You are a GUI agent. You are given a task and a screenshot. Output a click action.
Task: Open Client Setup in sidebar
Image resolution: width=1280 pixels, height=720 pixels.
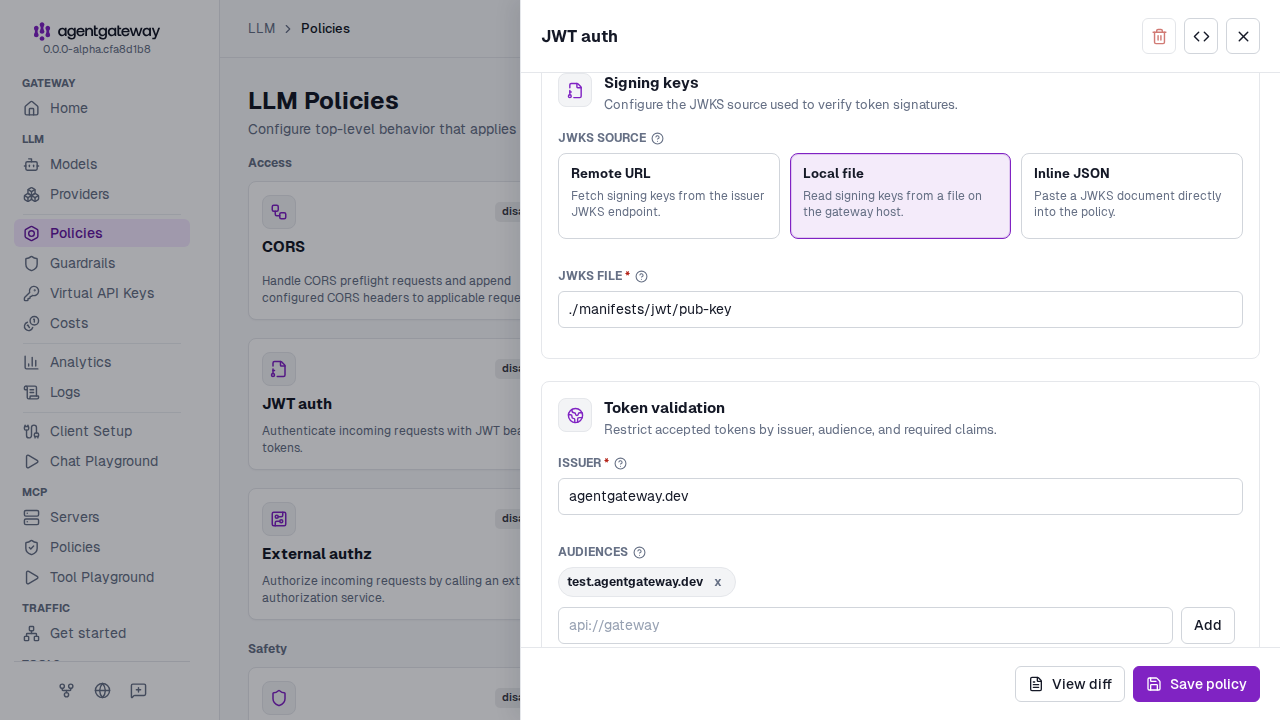coord(102,431)
